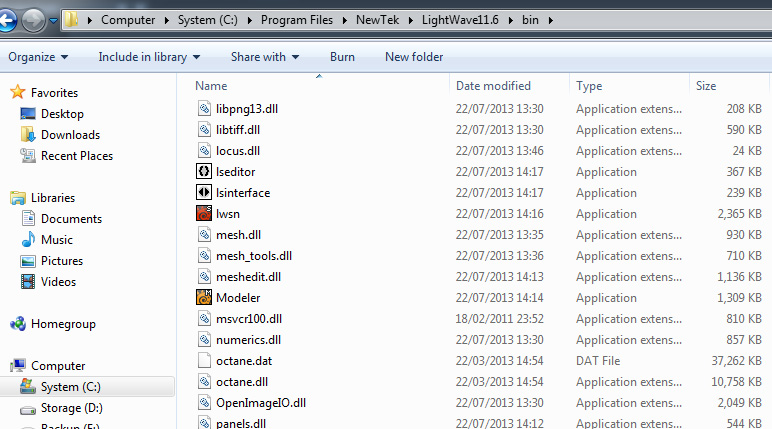Click the System (C:) drive icon
Viewport: 772px width, 429px height.
pyautogui.click(x=28, y=386)
